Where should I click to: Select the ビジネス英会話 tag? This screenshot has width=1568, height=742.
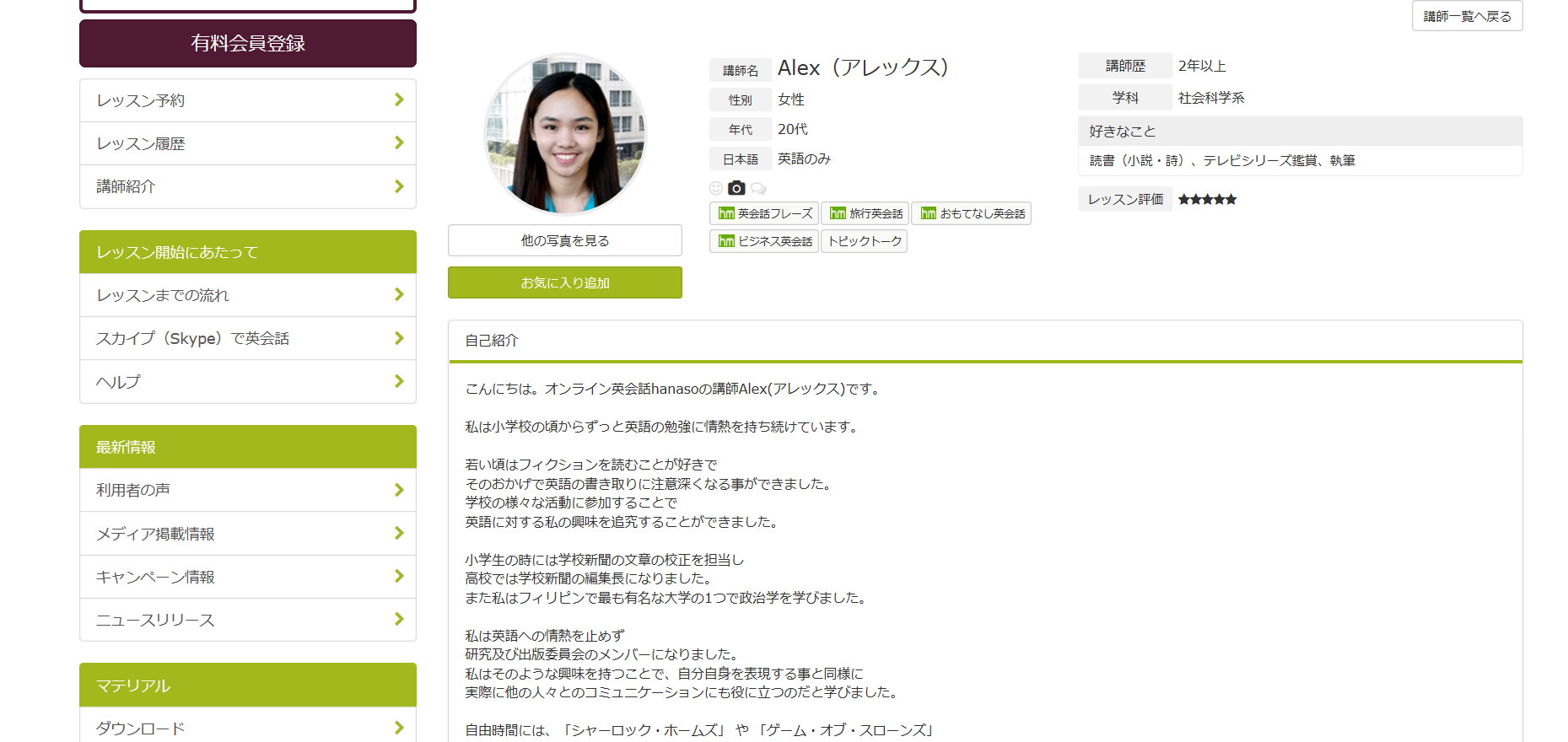click(764, 241)
